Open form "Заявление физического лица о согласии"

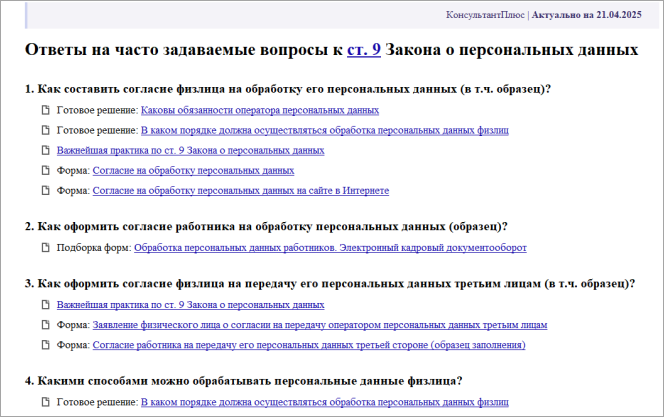[x=320, y=325]
